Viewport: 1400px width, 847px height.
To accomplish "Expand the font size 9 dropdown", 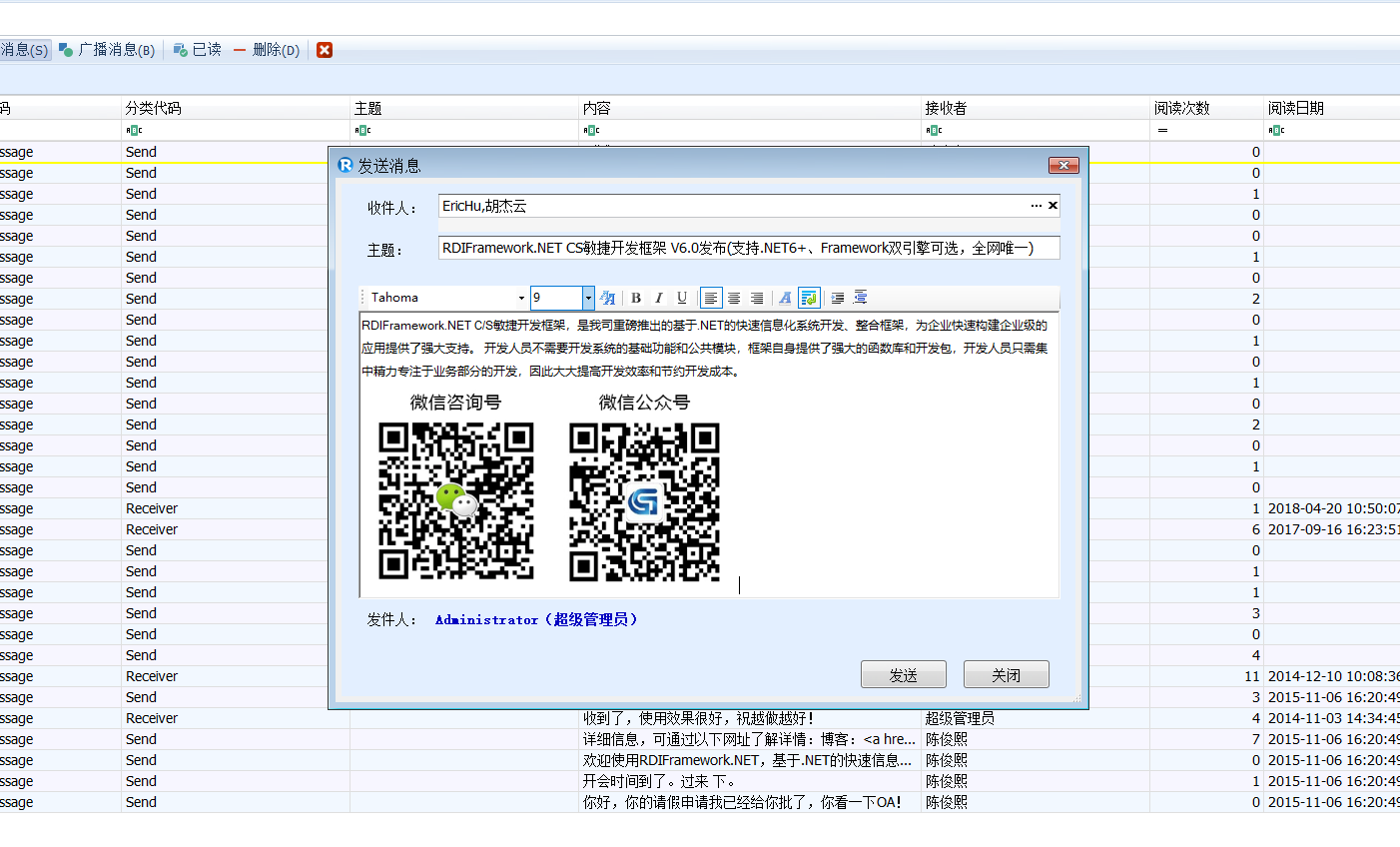I will (x=588, y=298).
